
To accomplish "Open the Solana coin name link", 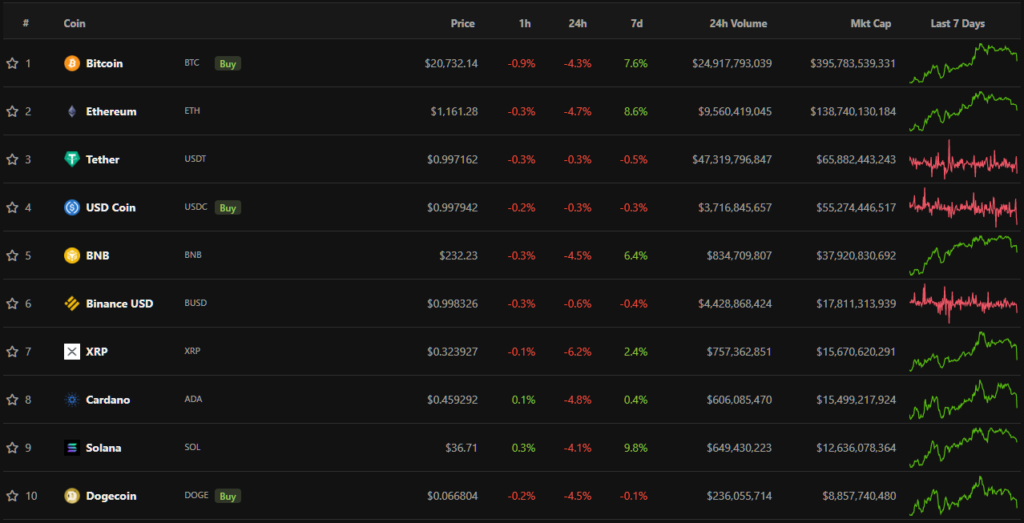I will (x=104, y=448).
